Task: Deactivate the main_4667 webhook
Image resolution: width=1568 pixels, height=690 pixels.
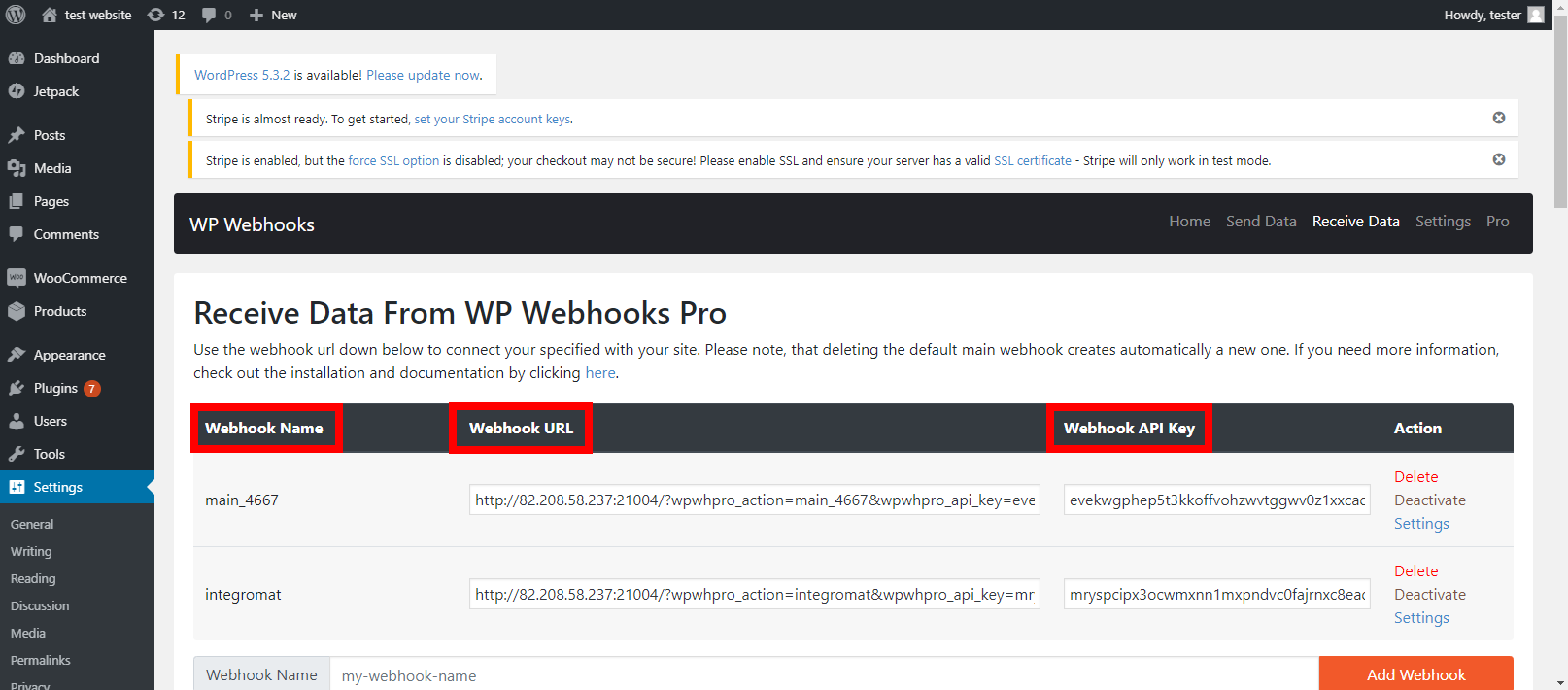Action: [x=1430, y=500]
